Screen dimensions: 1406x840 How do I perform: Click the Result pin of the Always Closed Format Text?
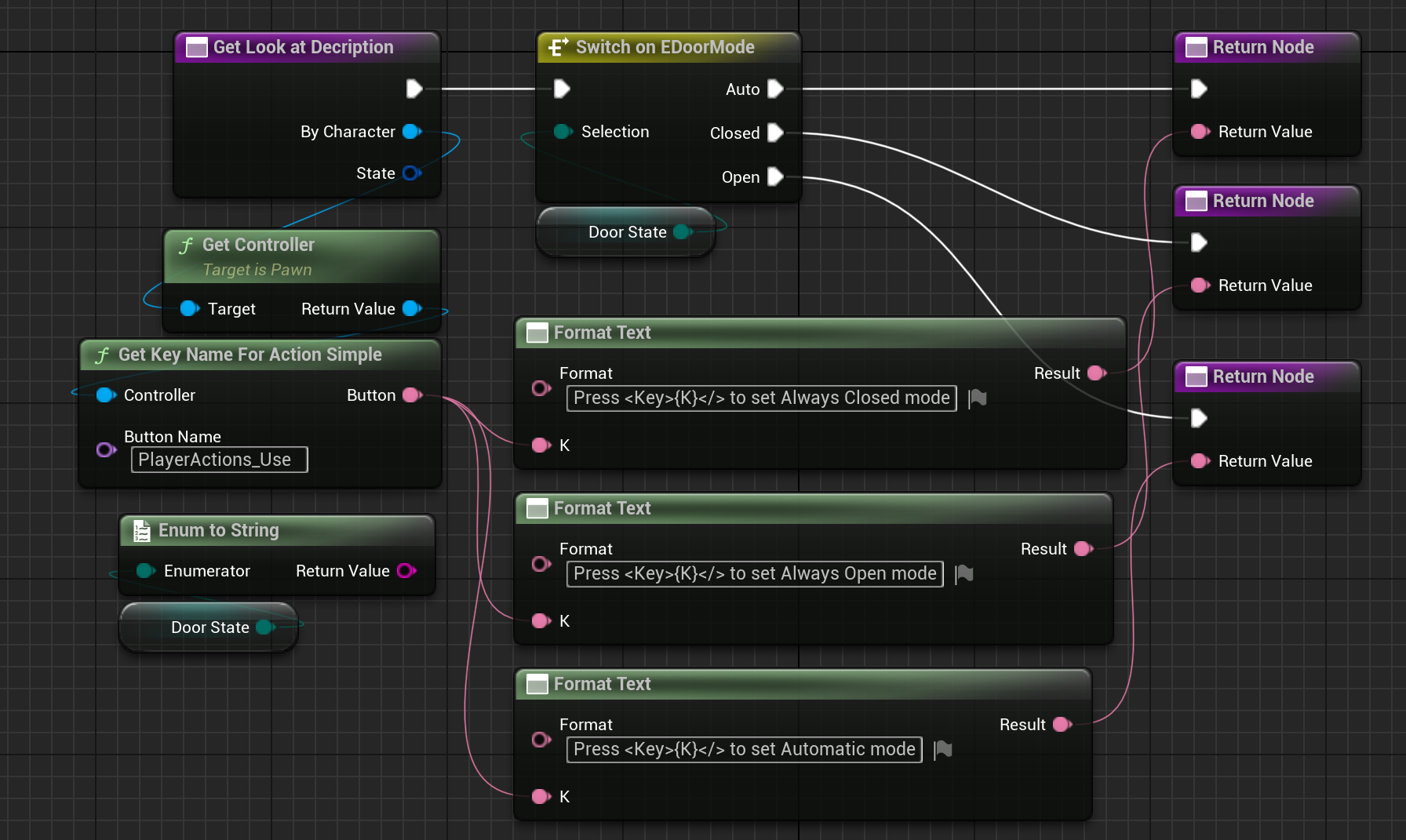(x=1097, y=373)
